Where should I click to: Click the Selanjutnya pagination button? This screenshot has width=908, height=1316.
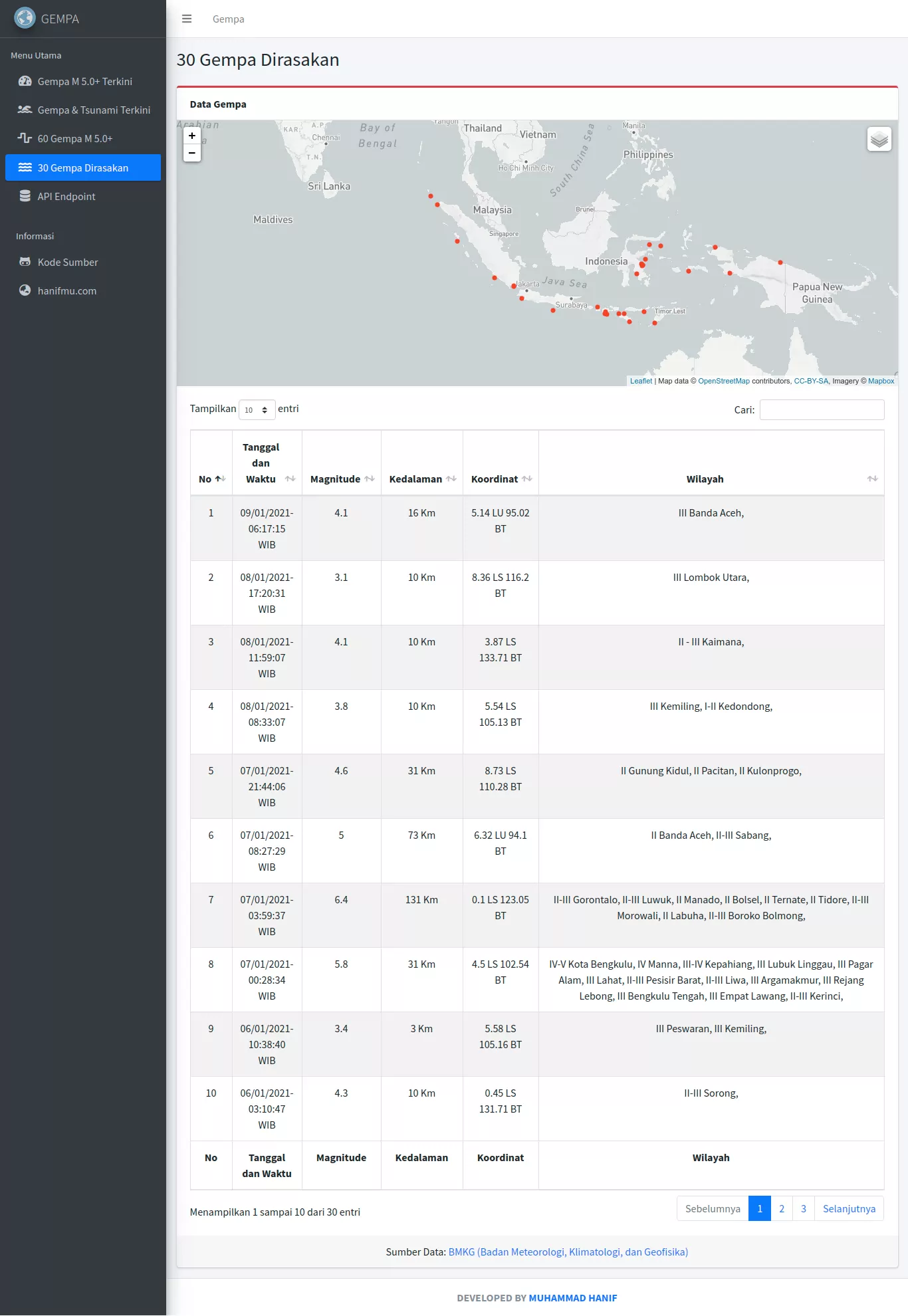tap(849, 1208)
